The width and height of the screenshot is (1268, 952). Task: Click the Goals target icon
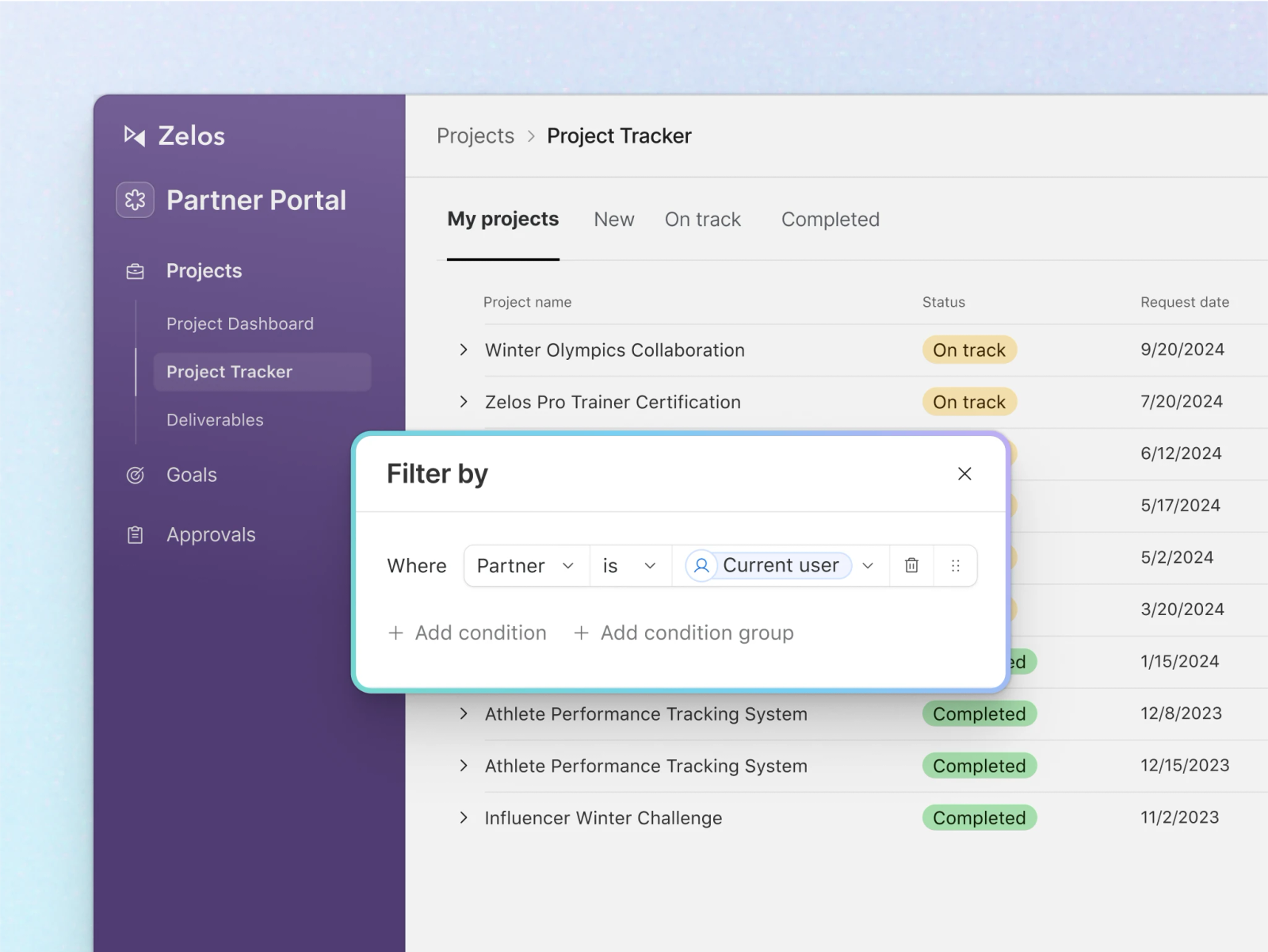tap(136, 475)
